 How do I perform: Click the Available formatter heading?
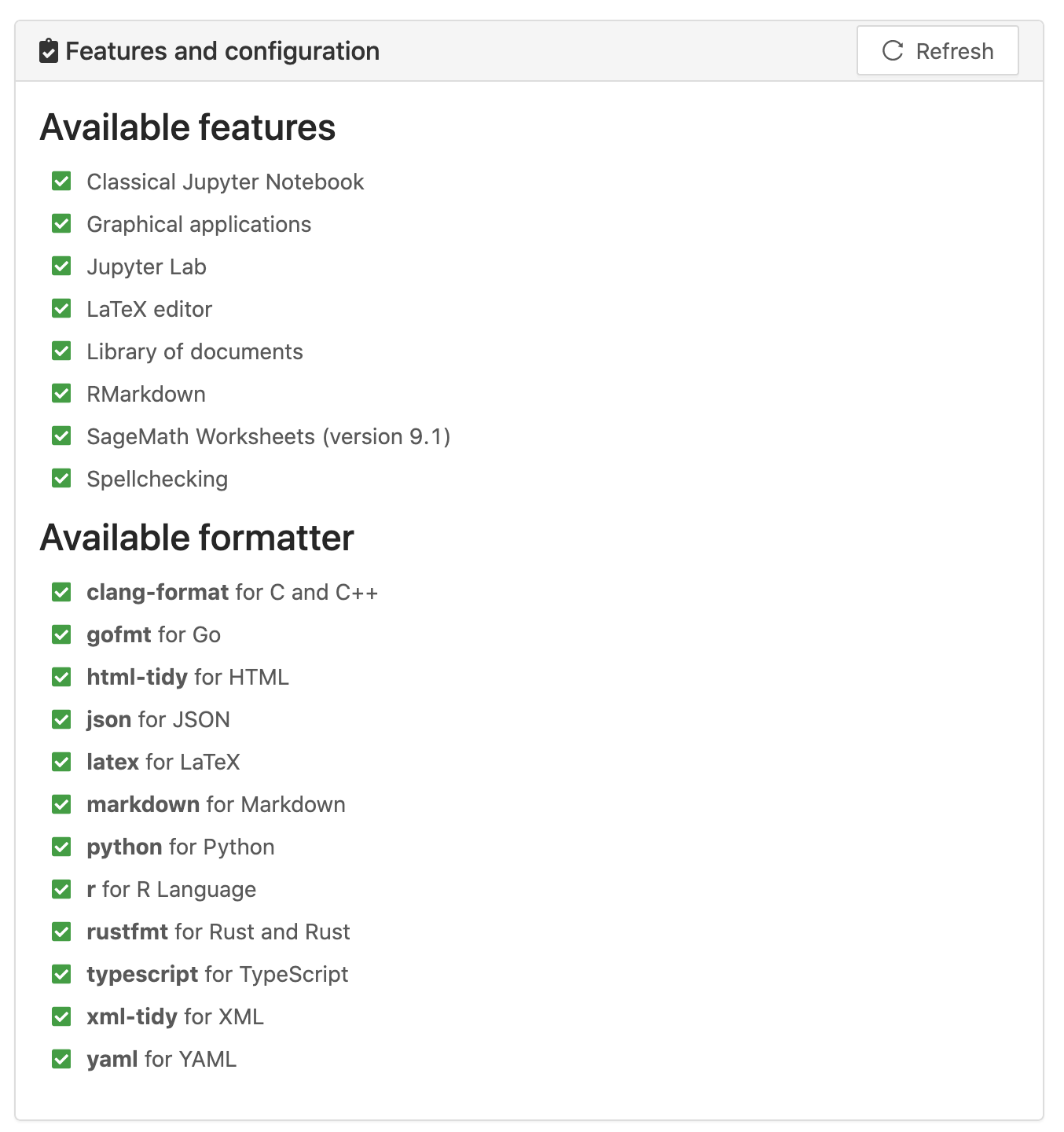click(196, 538)
